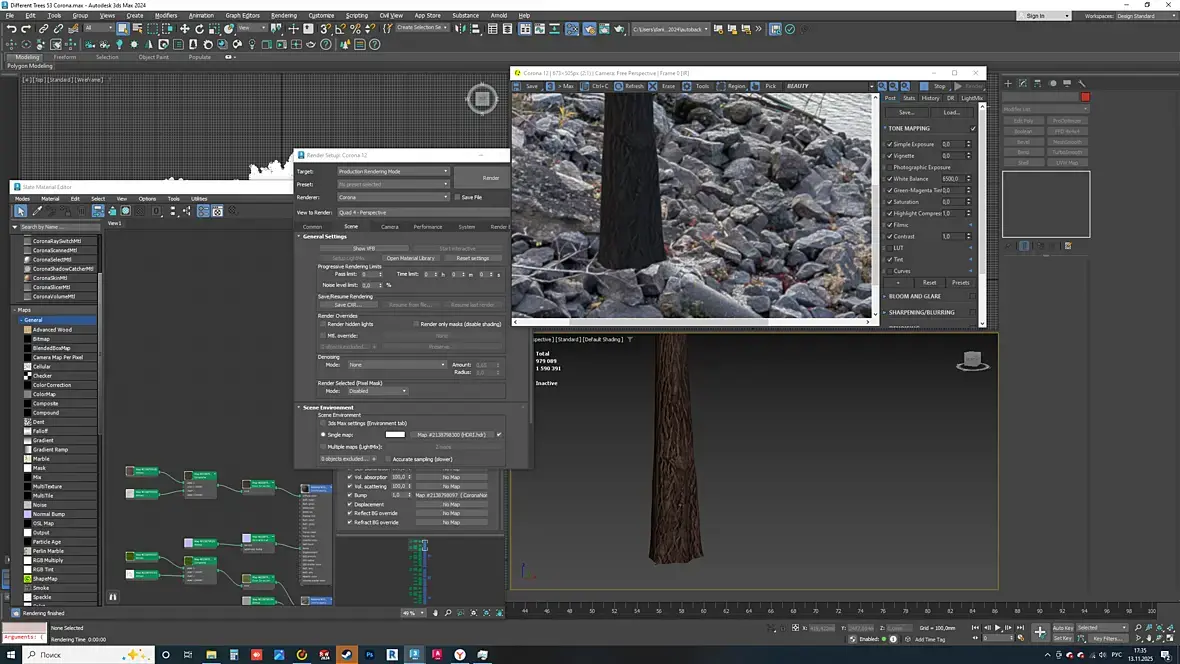
Task: Expand the Bloom and Glare section
Action: coord(915,296)
